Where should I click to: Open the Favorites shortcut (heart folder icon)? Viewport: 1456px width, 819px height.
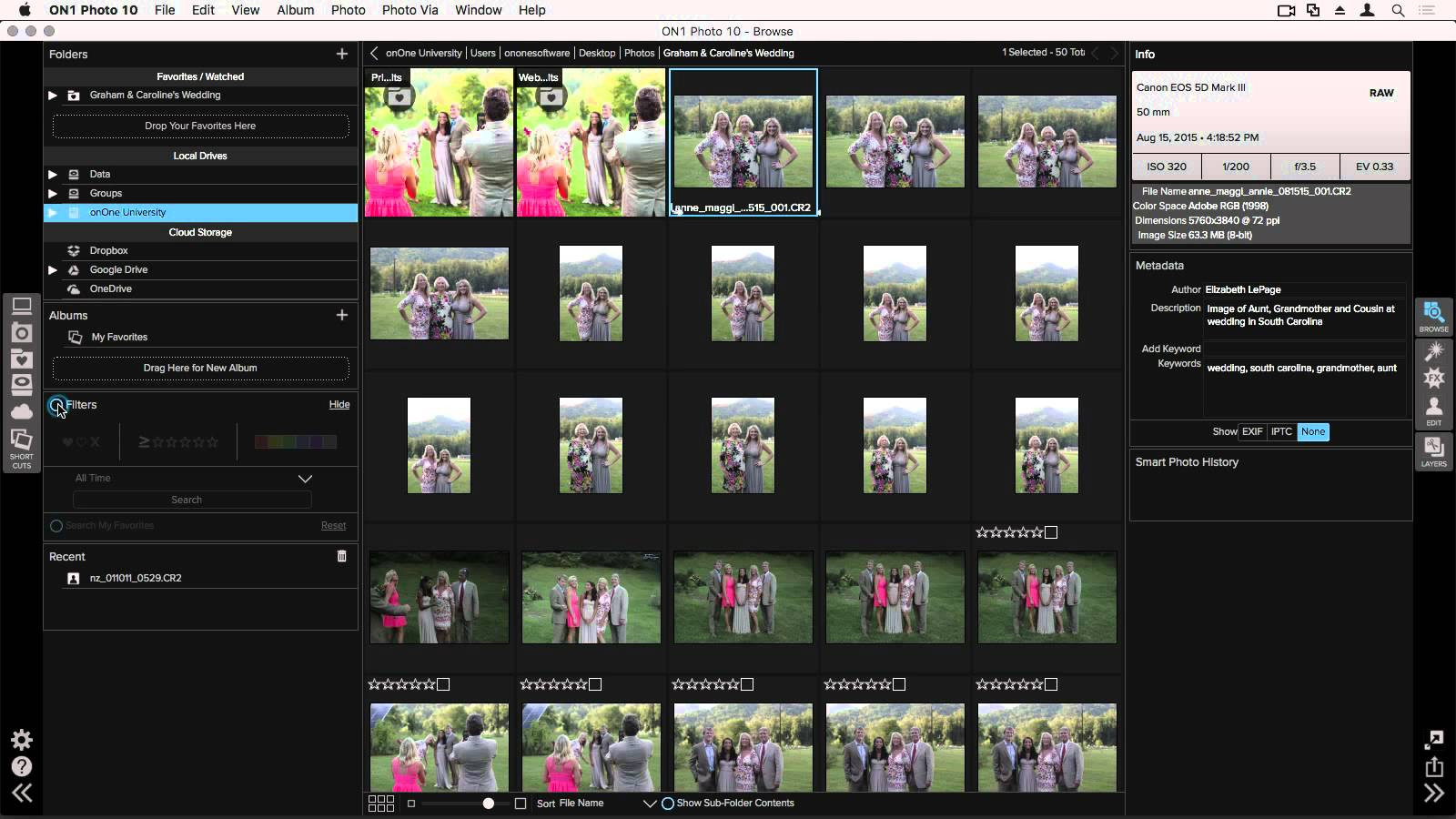click(22, 359)
